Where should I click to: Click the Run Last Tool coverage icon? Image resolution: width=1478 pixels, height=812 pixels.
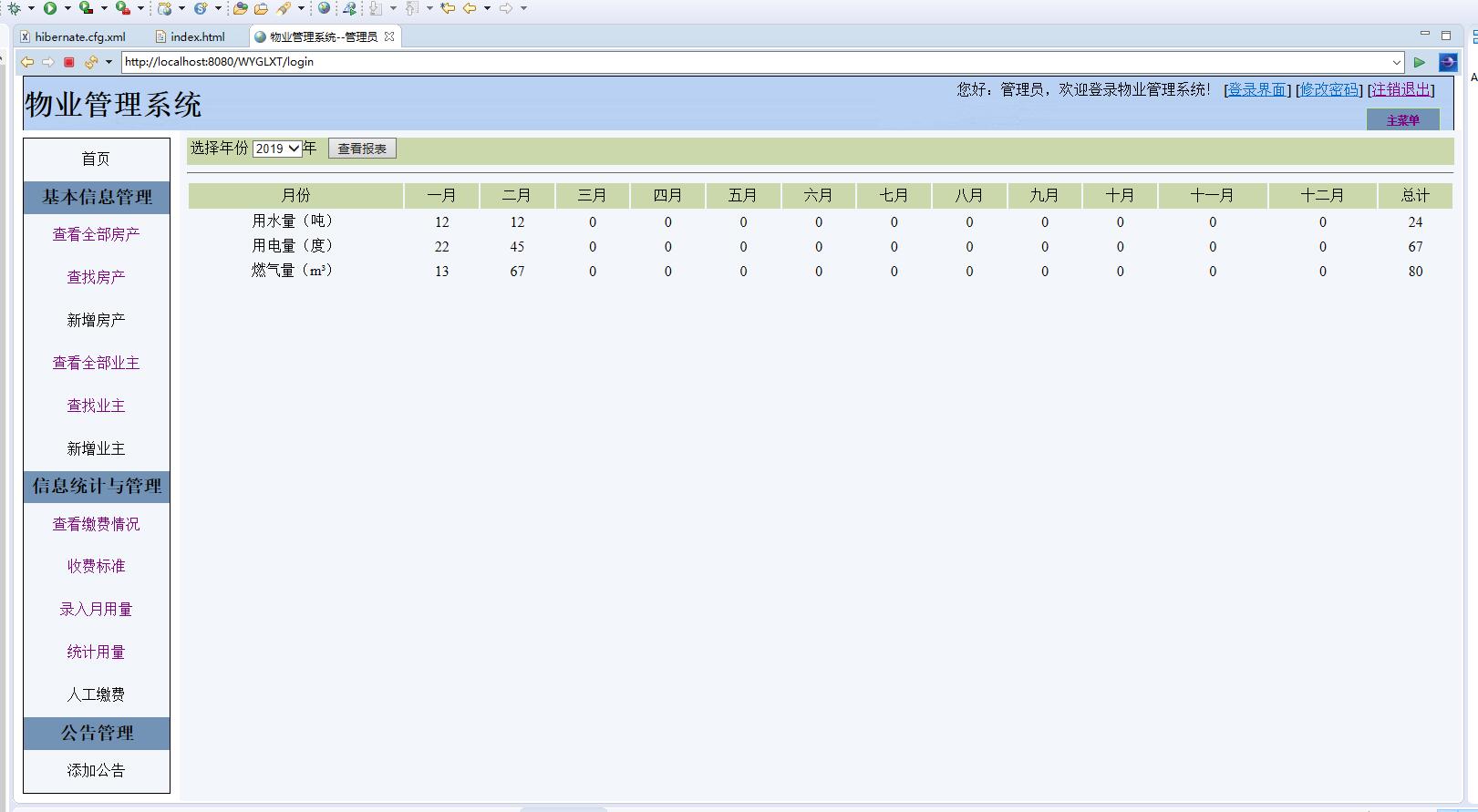point(86,8)
